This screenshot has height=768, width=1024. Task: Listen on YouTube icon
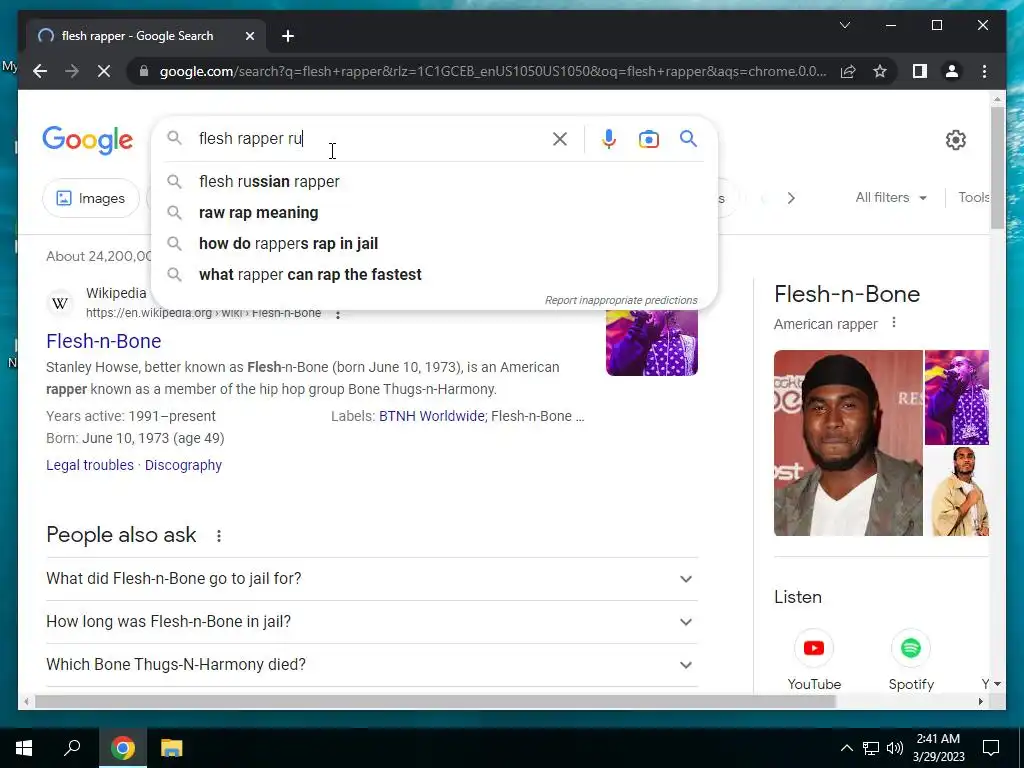pyautogui.click(x=814, y=648)
